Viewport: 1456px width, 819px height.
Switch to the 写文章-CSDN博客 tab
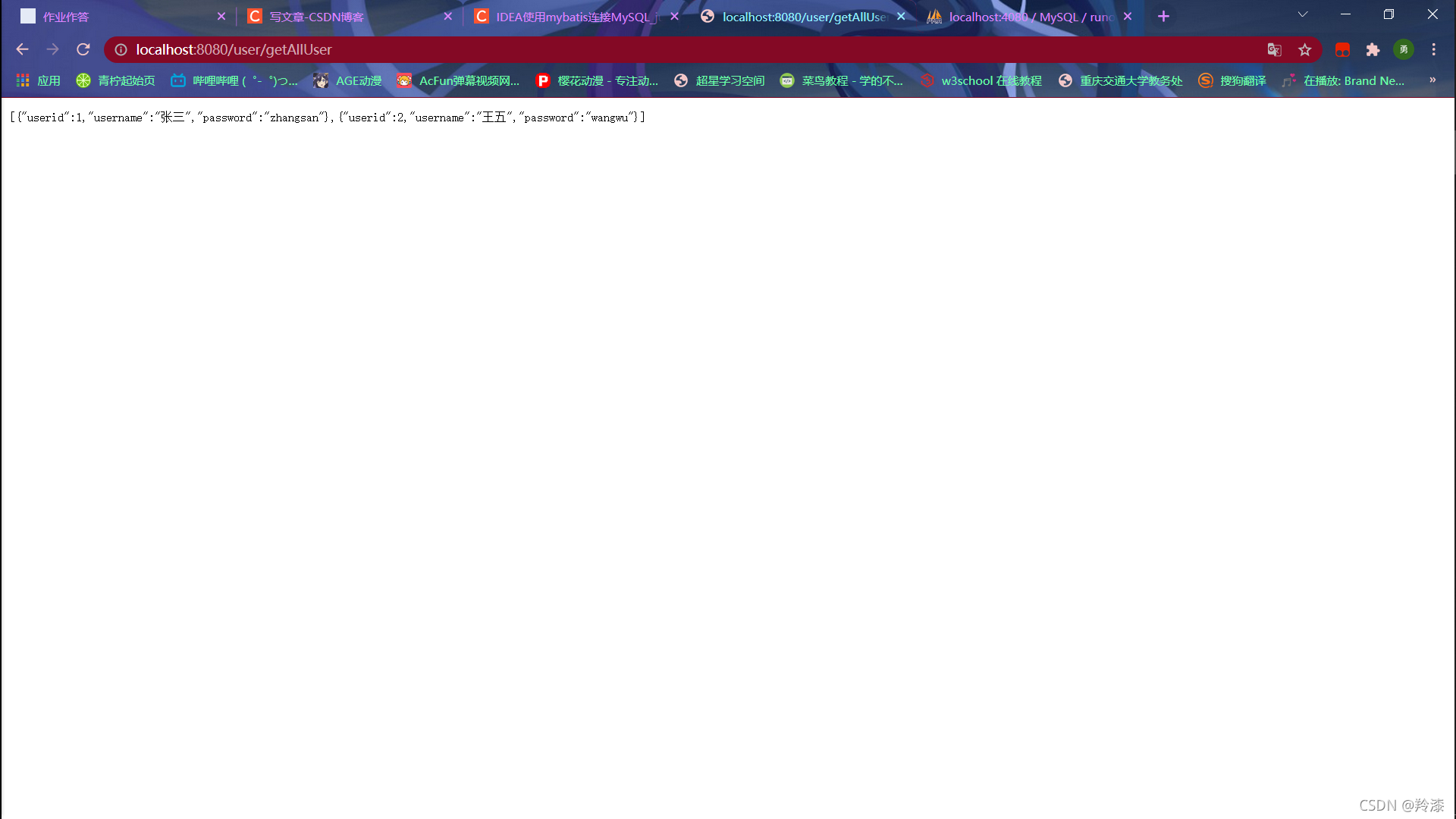[349, 16]
